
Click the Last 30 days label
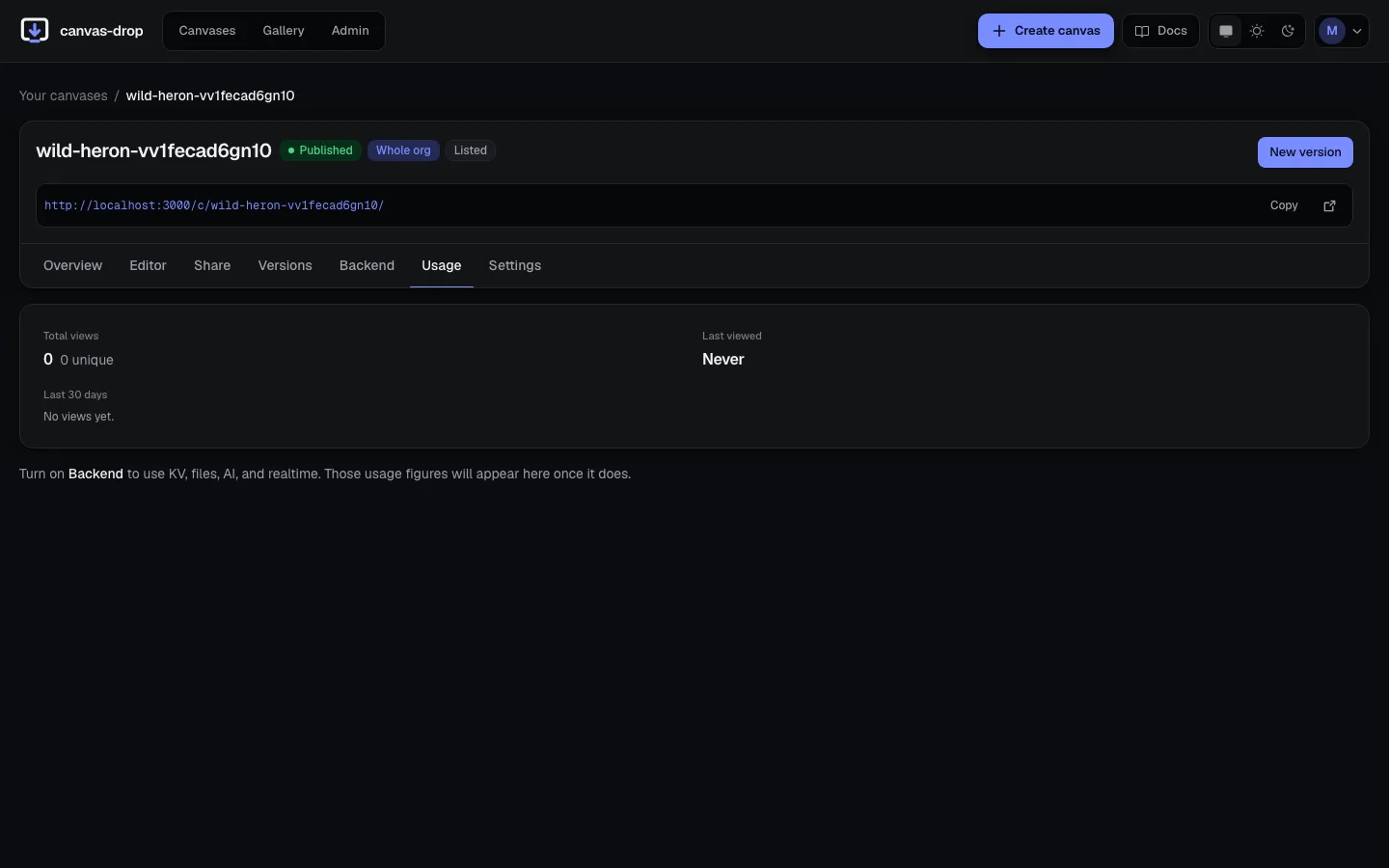tap(75, 394)
